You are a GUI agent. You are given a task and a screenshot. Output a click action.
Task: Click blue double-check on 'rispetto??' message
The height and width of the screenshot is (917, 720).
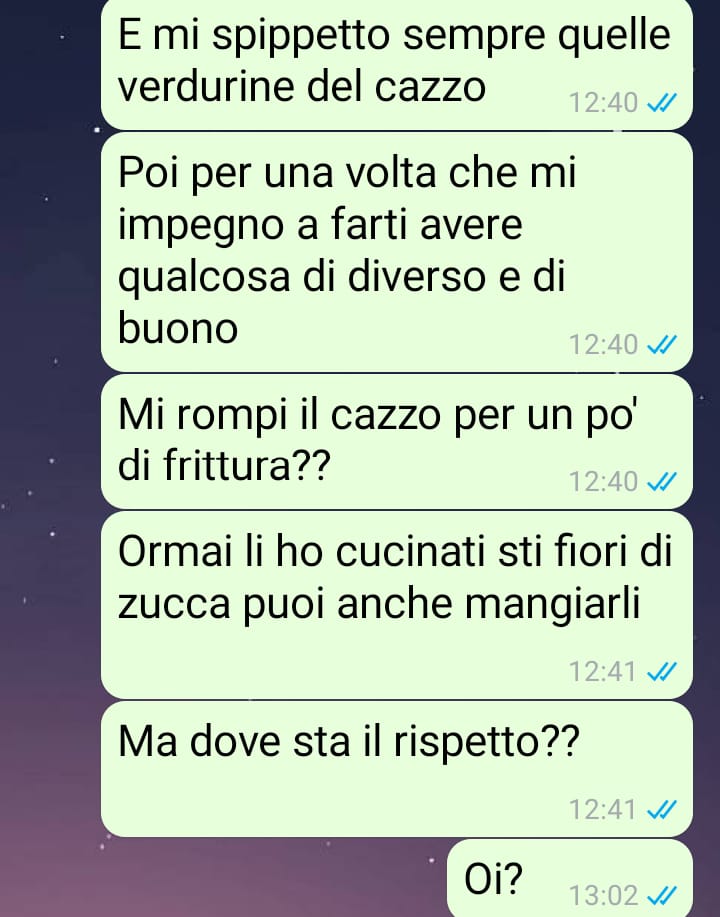click(662, 810)
